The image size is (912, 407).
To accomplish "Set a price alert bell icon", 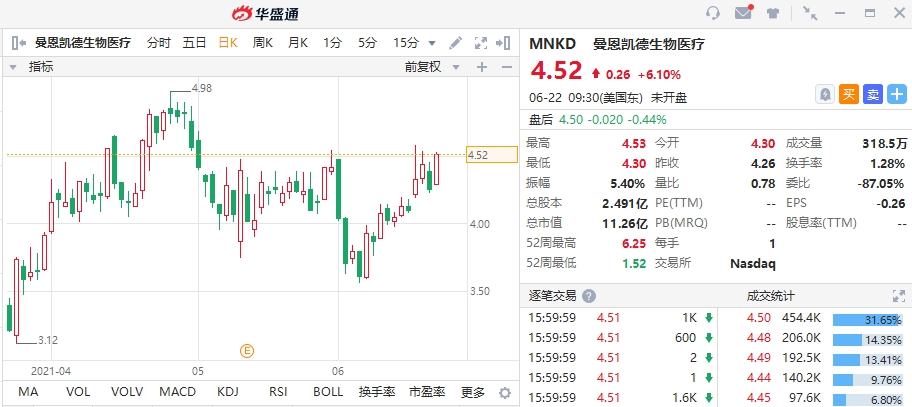I will coord(825,94).
